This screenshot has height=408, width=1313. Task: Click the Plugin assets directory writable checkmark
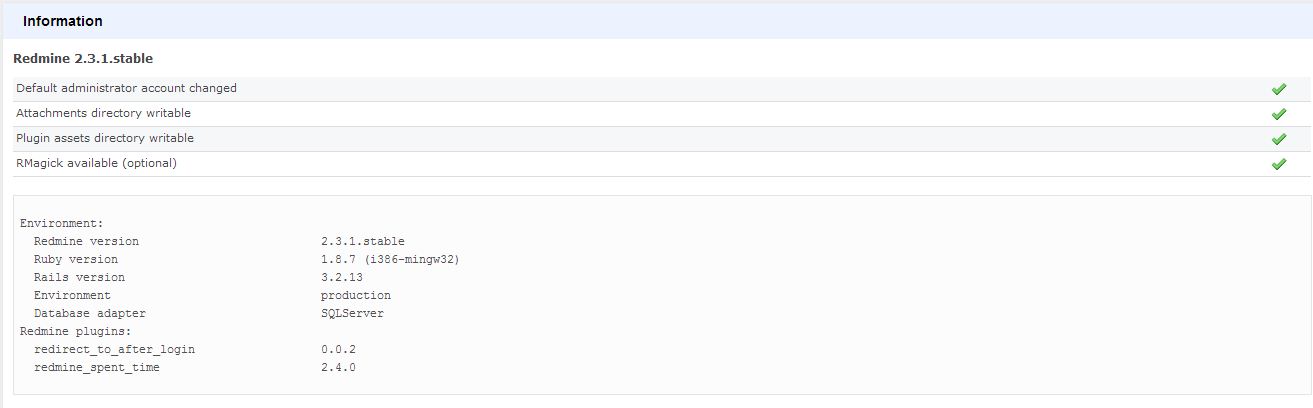pyautogui.click(x=1278, y=139)
